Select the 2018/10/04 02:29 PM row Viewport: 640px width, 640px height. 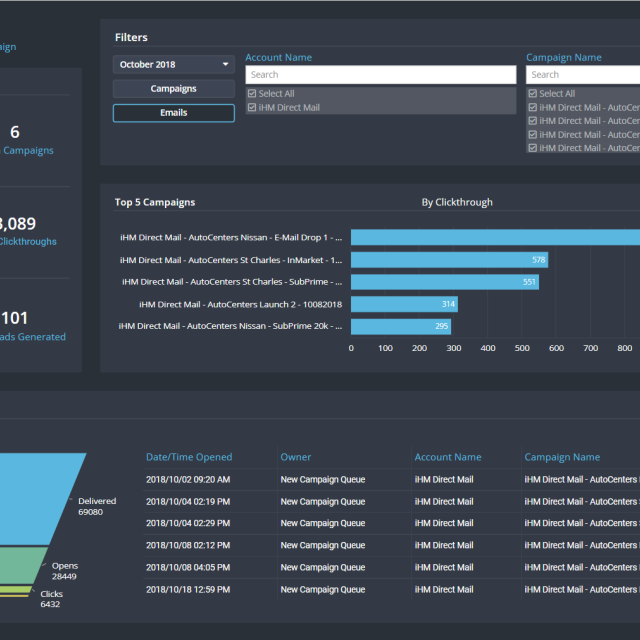click(391, 523)
